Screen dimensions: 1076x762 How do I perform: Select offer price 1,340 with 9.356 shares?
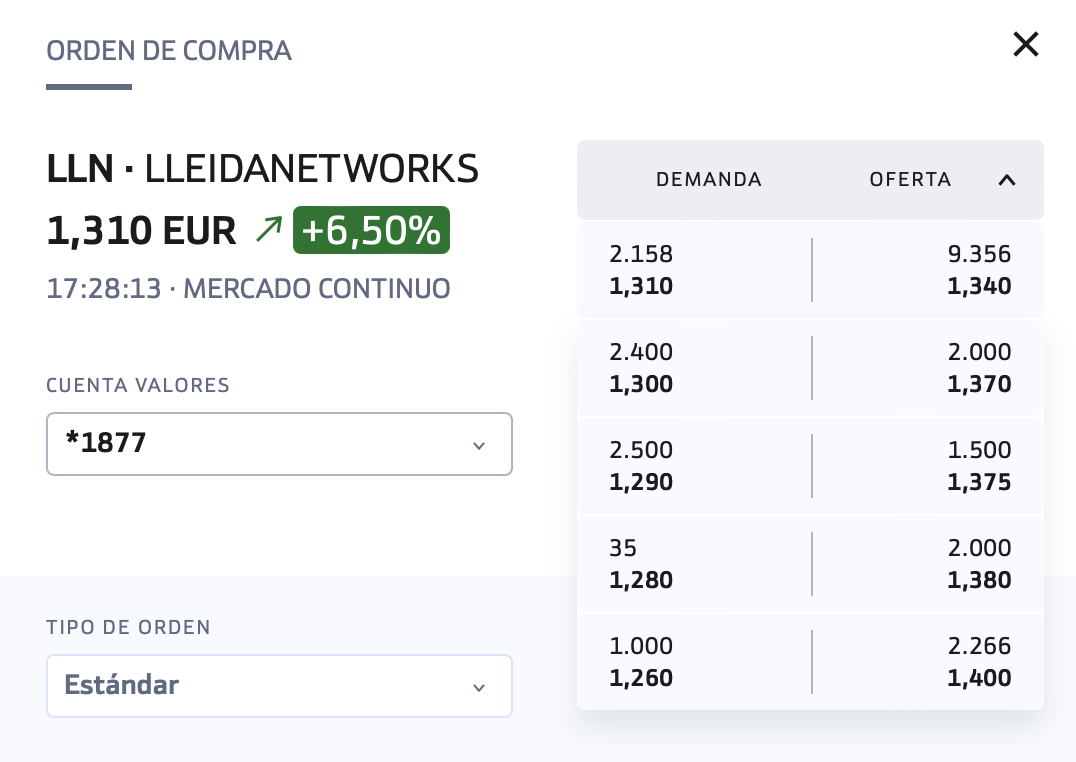[928, 270]
